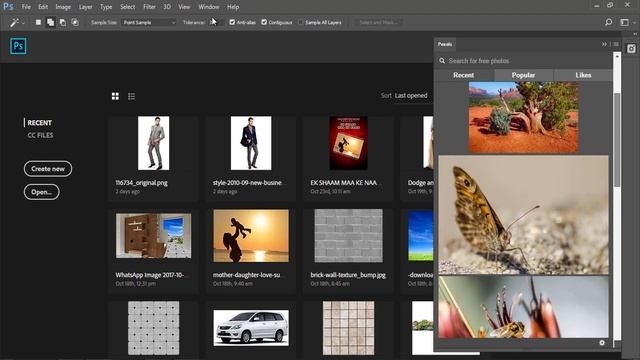Open the white car image thumbnail
The image size is (640, 360).
pos(251,328)
